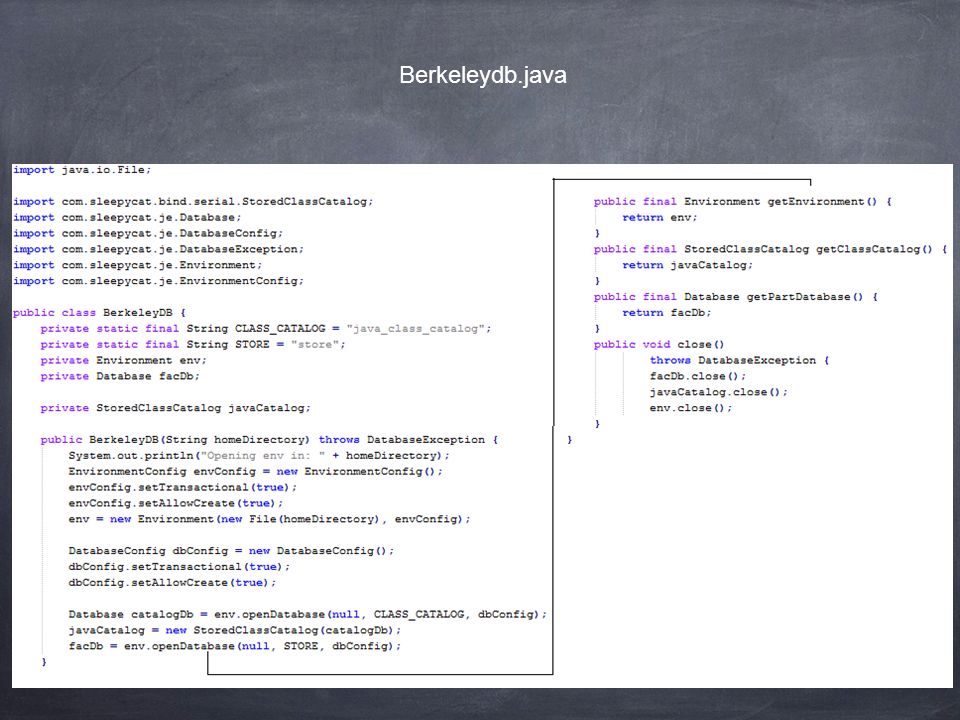Click the 'env.close();' statement
The width and height of the screenshot is (960, 720).
coord(691,408)
